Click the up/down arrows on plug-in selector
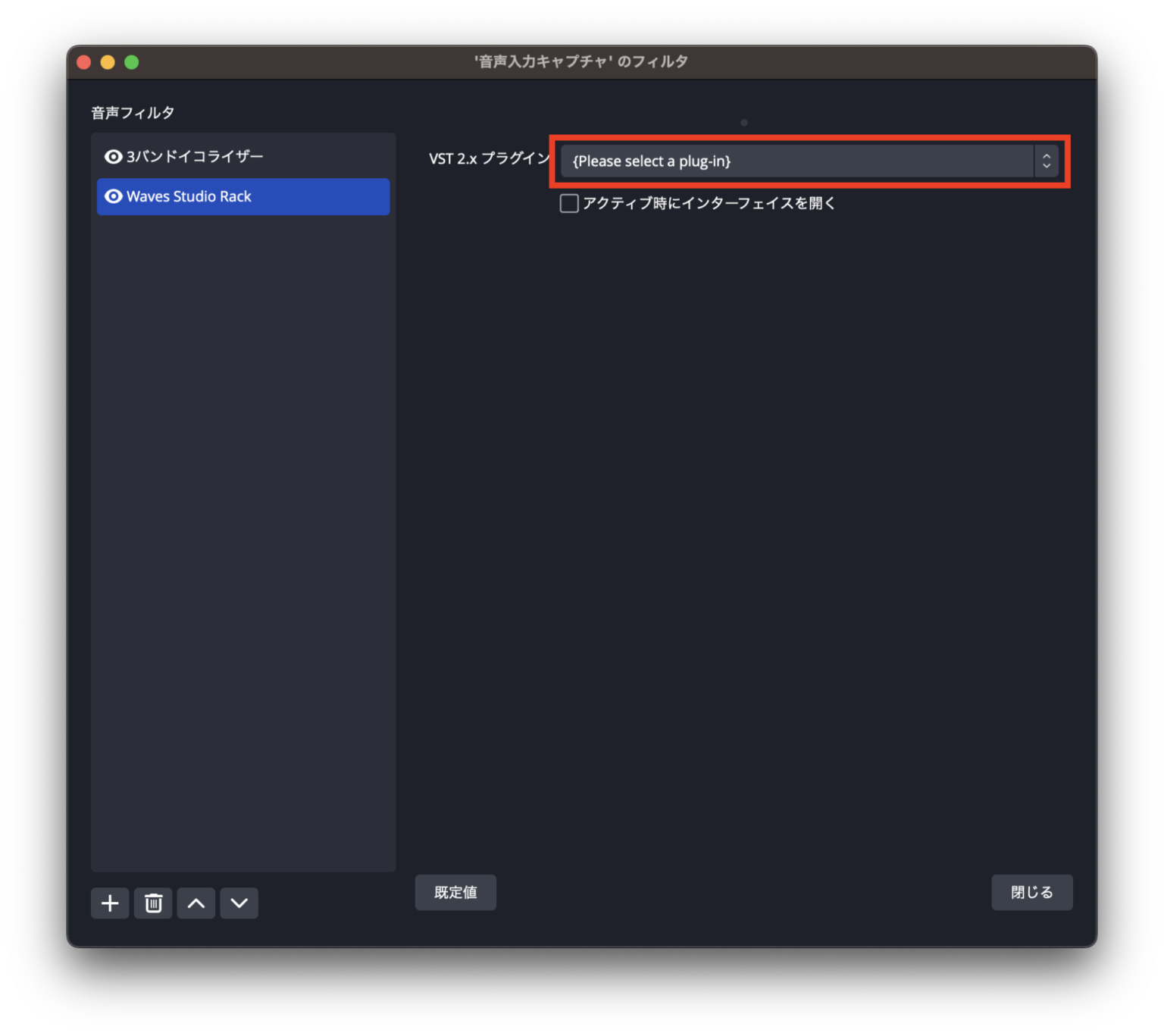This screenshot has height=1036, width=1164. [1046, 161]
